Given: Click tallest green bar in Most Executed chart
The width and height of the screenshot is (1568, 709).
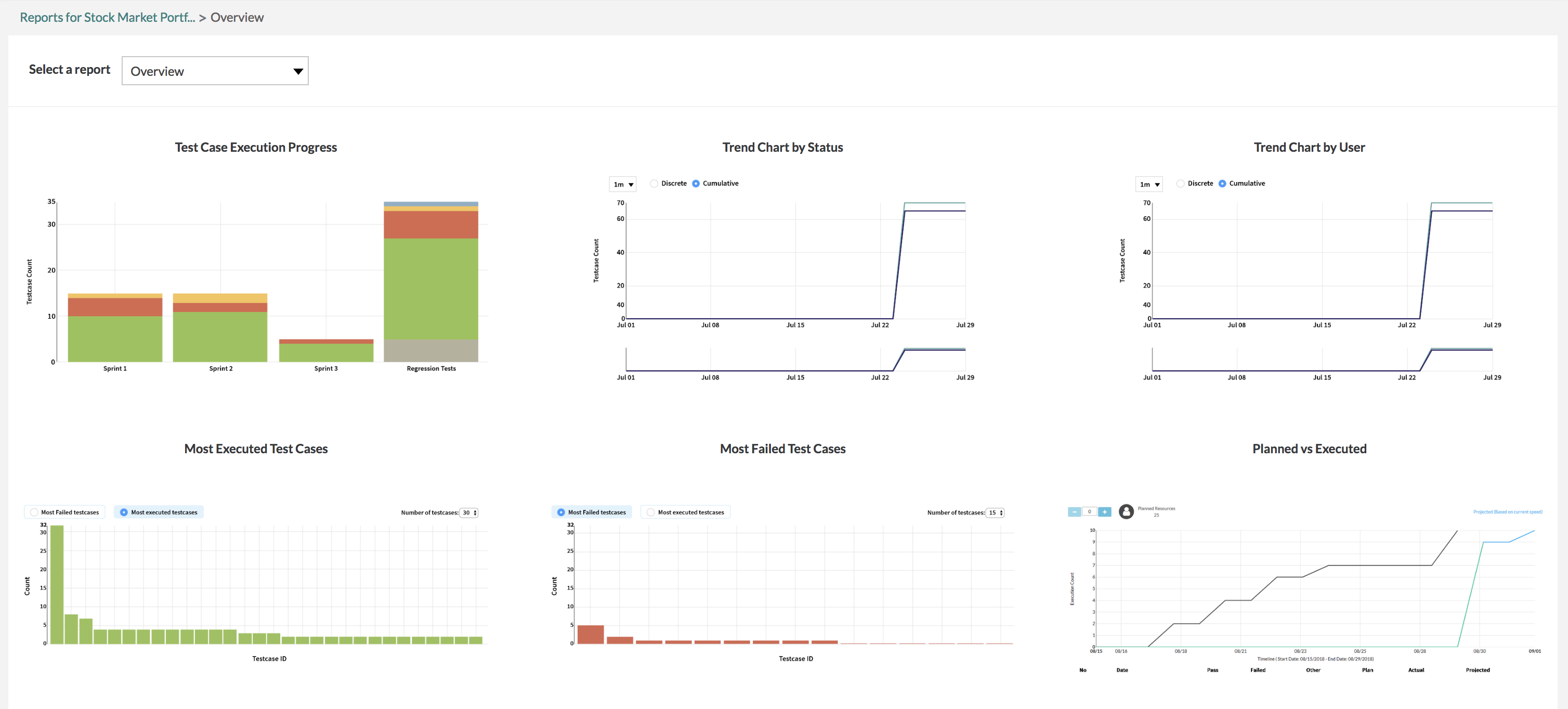Looking at the screenshot, I should tap(57, 584).
